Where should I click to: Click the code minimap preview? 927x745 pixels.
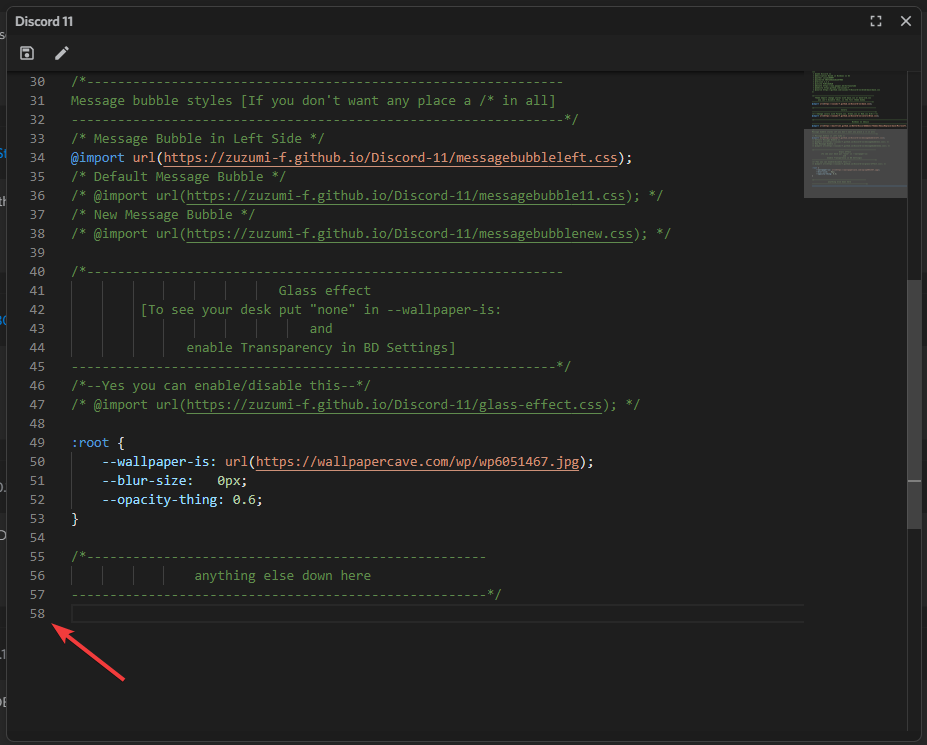[x=855, y=134]
